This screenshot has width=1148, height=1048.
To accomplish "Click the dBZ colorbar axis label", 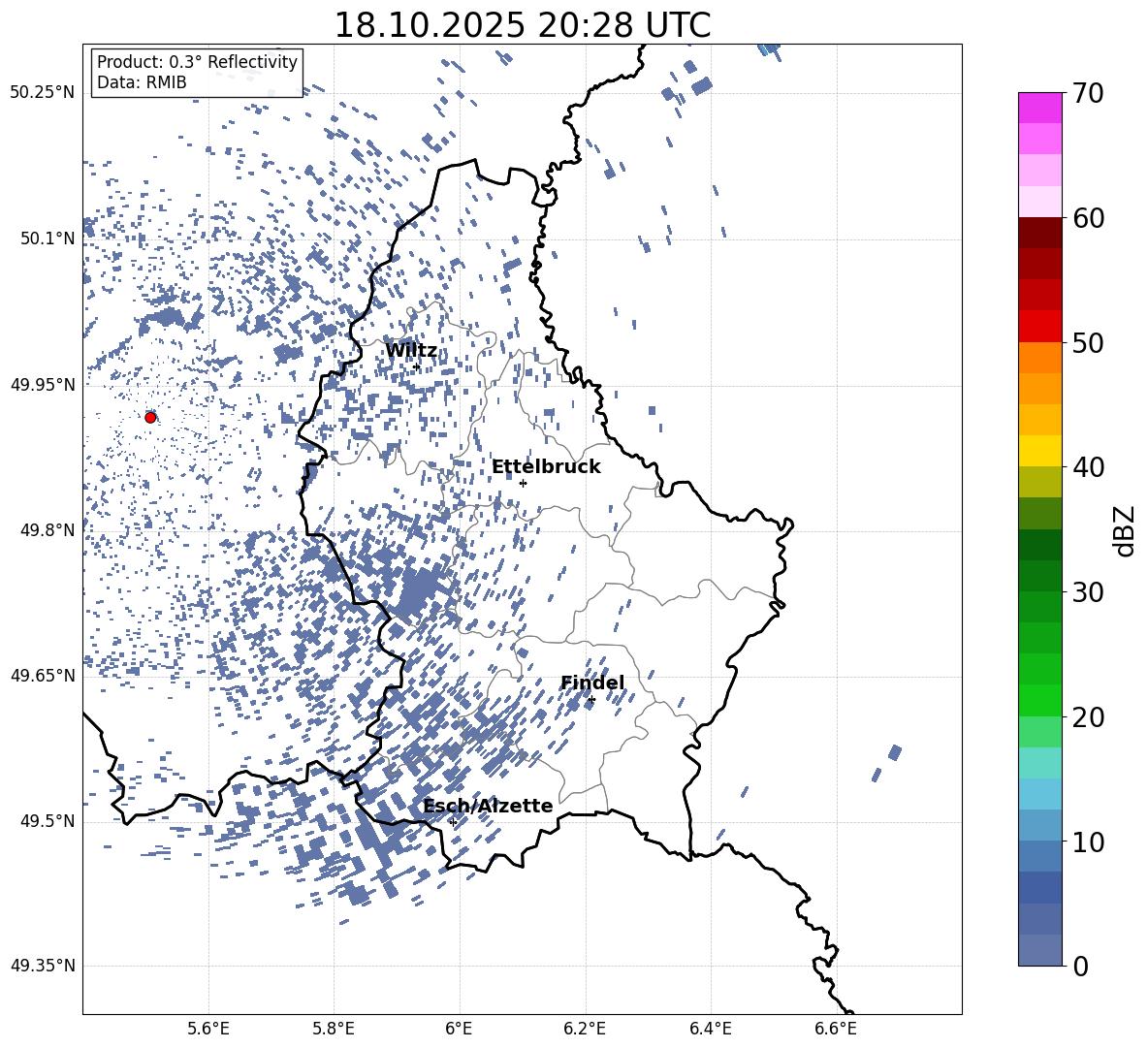I will [1125, 530].
